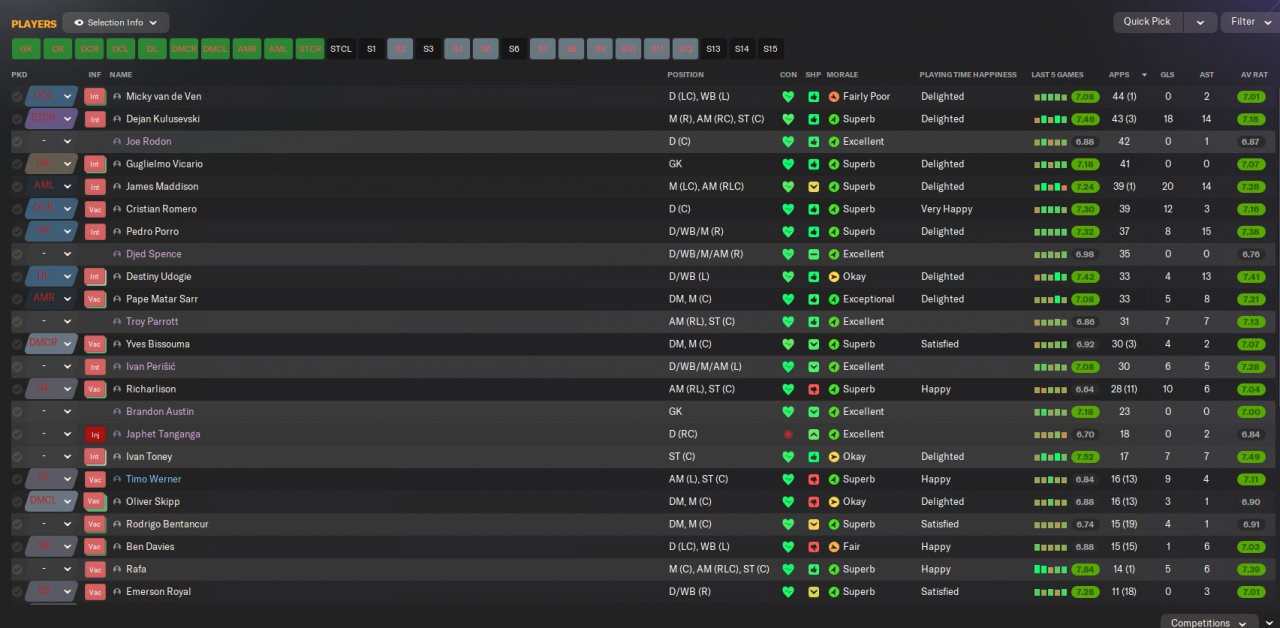The width and height of the screenshot is (1280, 628).
Task: Open the AML position dropdown for James Maddison
Action: click(x=68, y=187)
